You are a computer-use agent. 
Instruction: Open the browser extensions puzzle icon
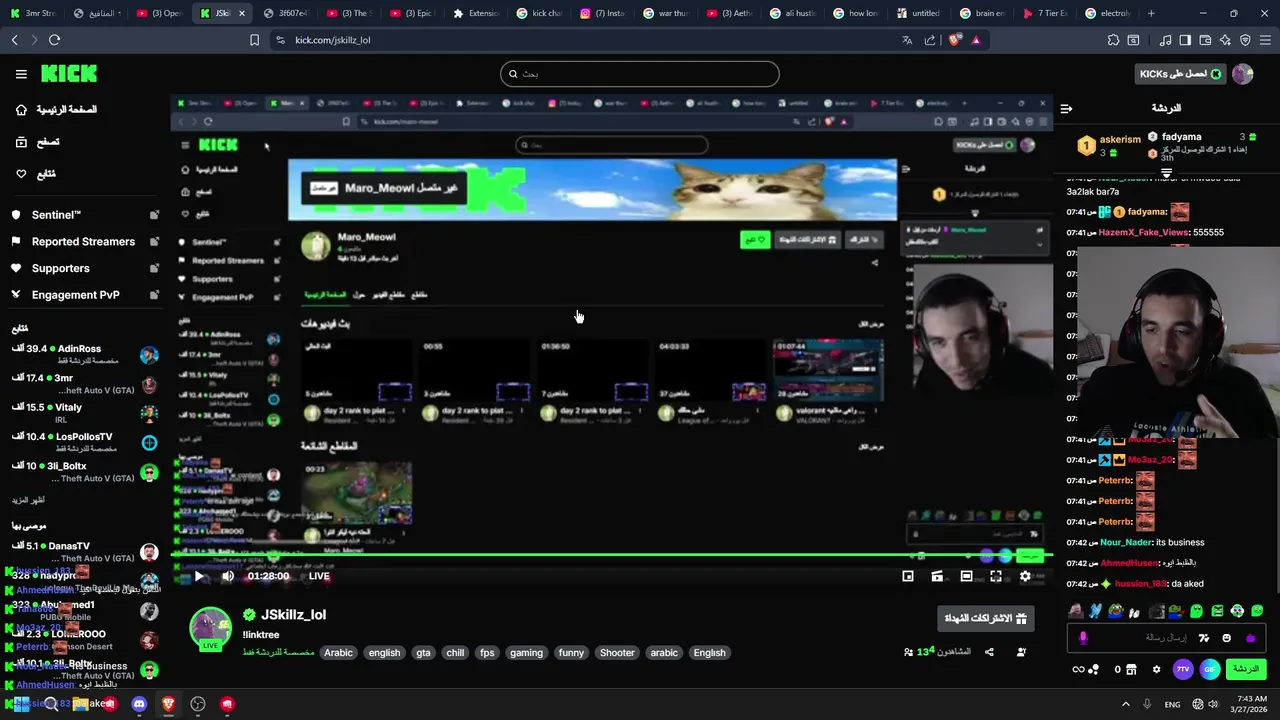pyautogui.click(x=1113, y=40)
